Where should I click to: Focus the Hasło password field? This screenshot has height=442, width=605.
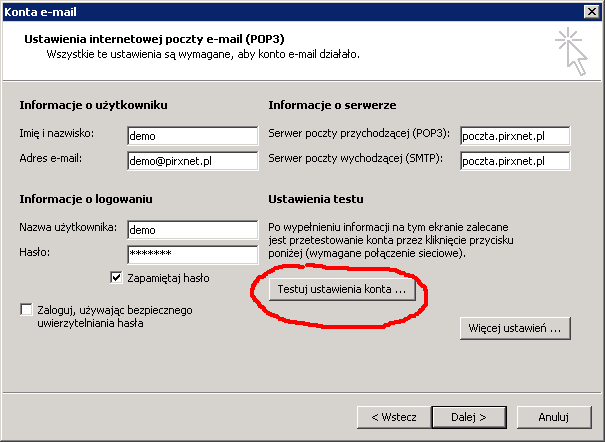click(193, 254)
